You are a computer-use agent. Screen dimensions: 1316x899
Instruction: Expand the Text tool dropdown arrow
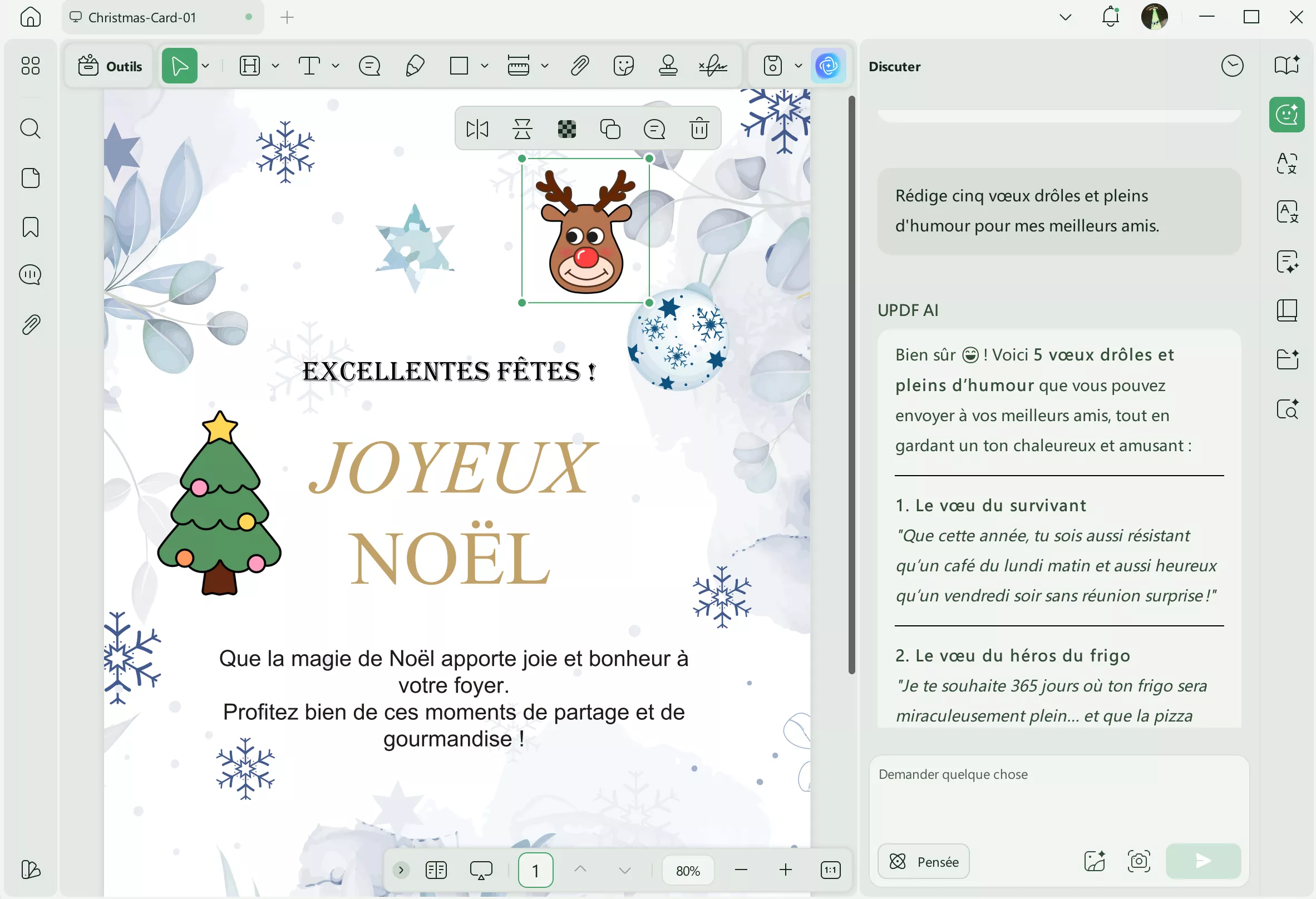[335, 66]
